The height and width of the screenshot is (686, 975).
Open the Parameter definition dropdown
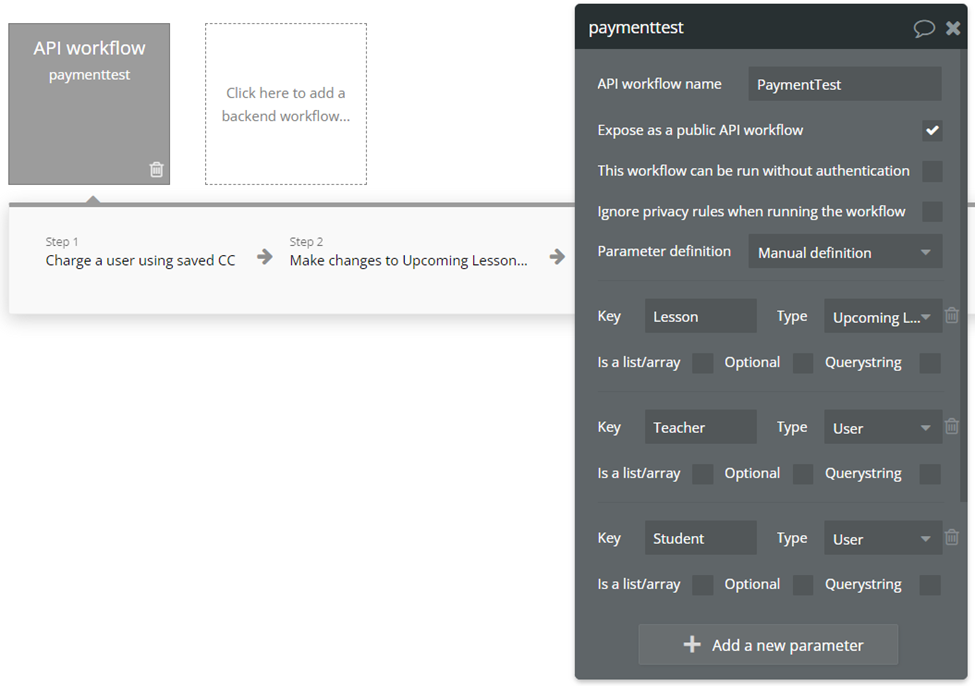845,252
